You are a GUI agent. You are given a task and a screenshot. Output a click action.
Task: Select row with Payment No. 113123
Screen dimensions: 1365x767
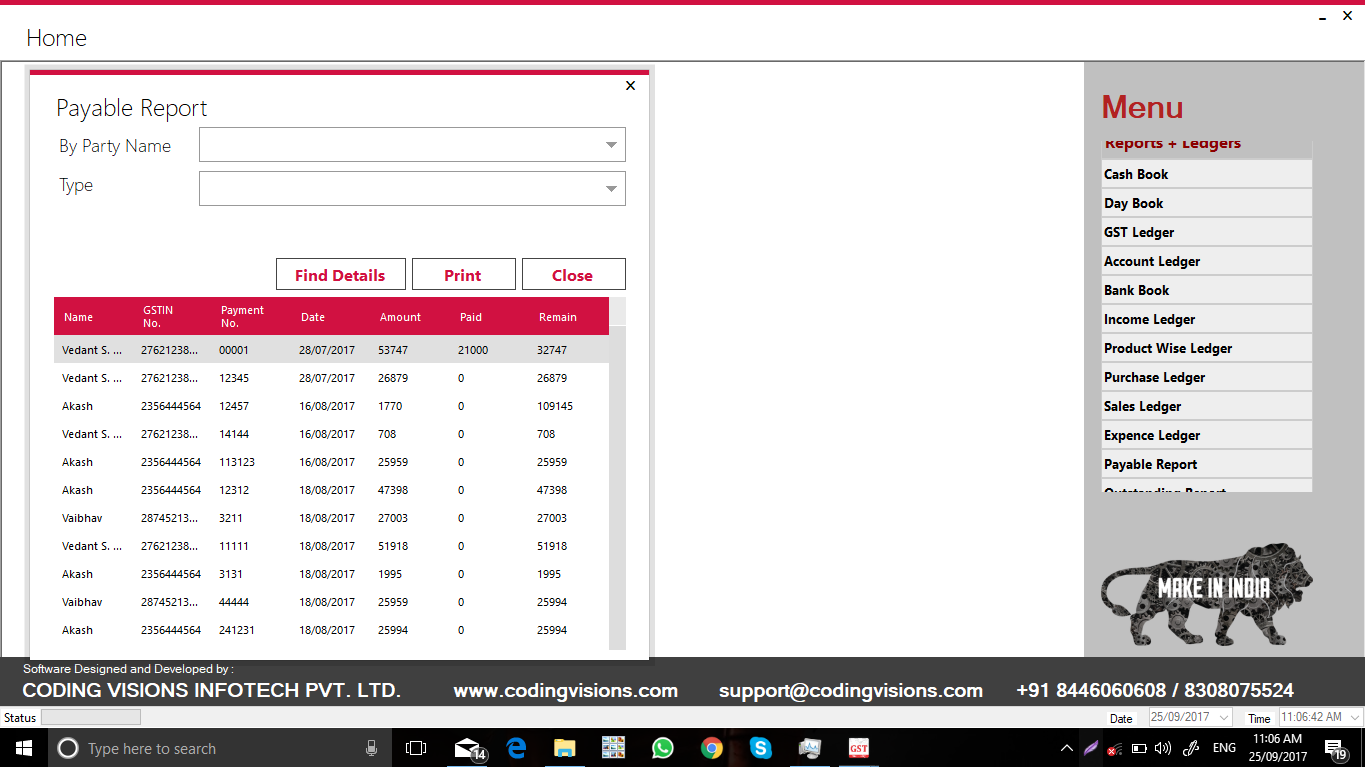(x=331, y=462)
